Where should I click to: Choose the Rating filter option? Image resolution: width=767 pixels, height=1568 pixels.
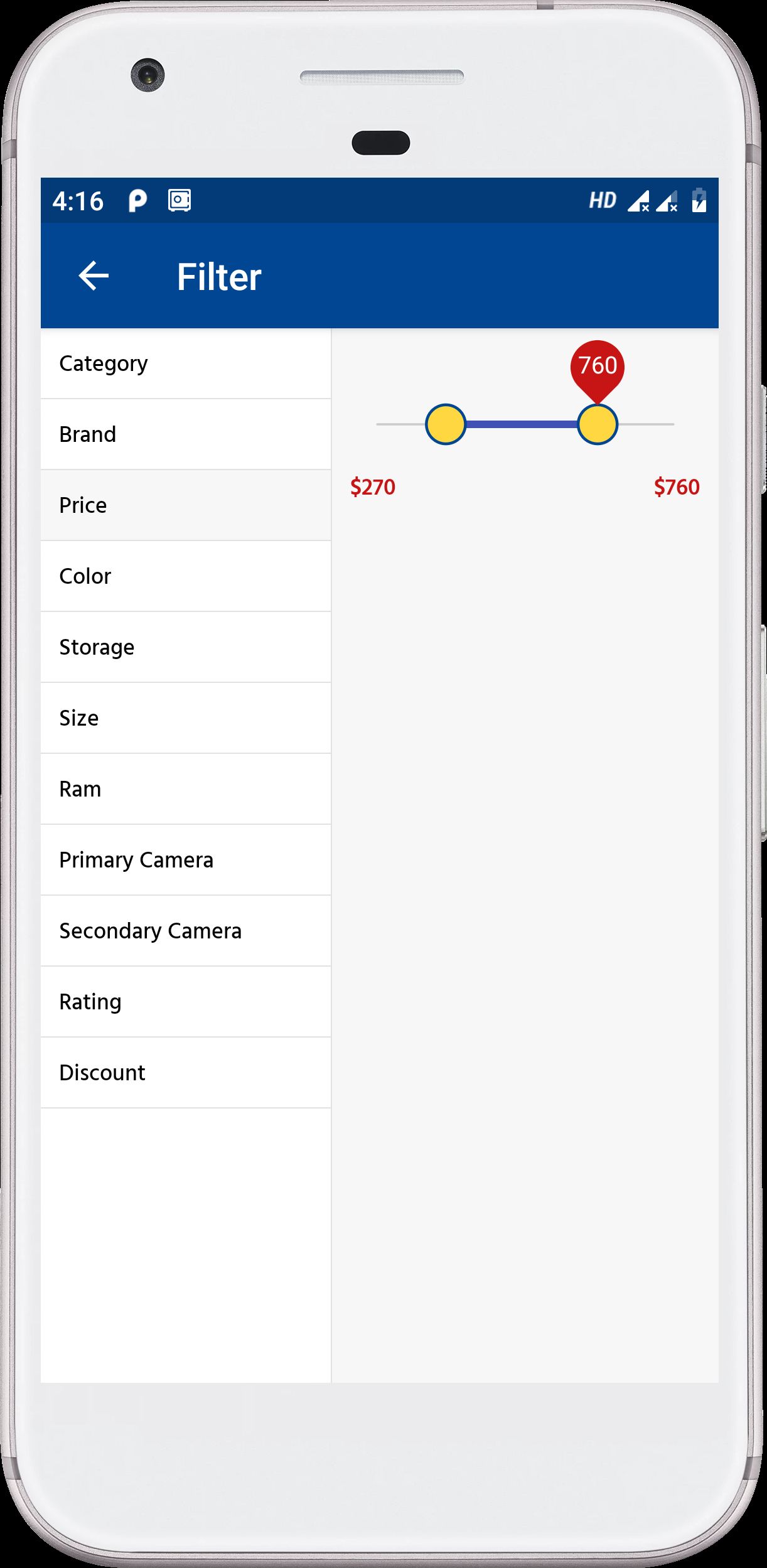[x=186, y=1002]
